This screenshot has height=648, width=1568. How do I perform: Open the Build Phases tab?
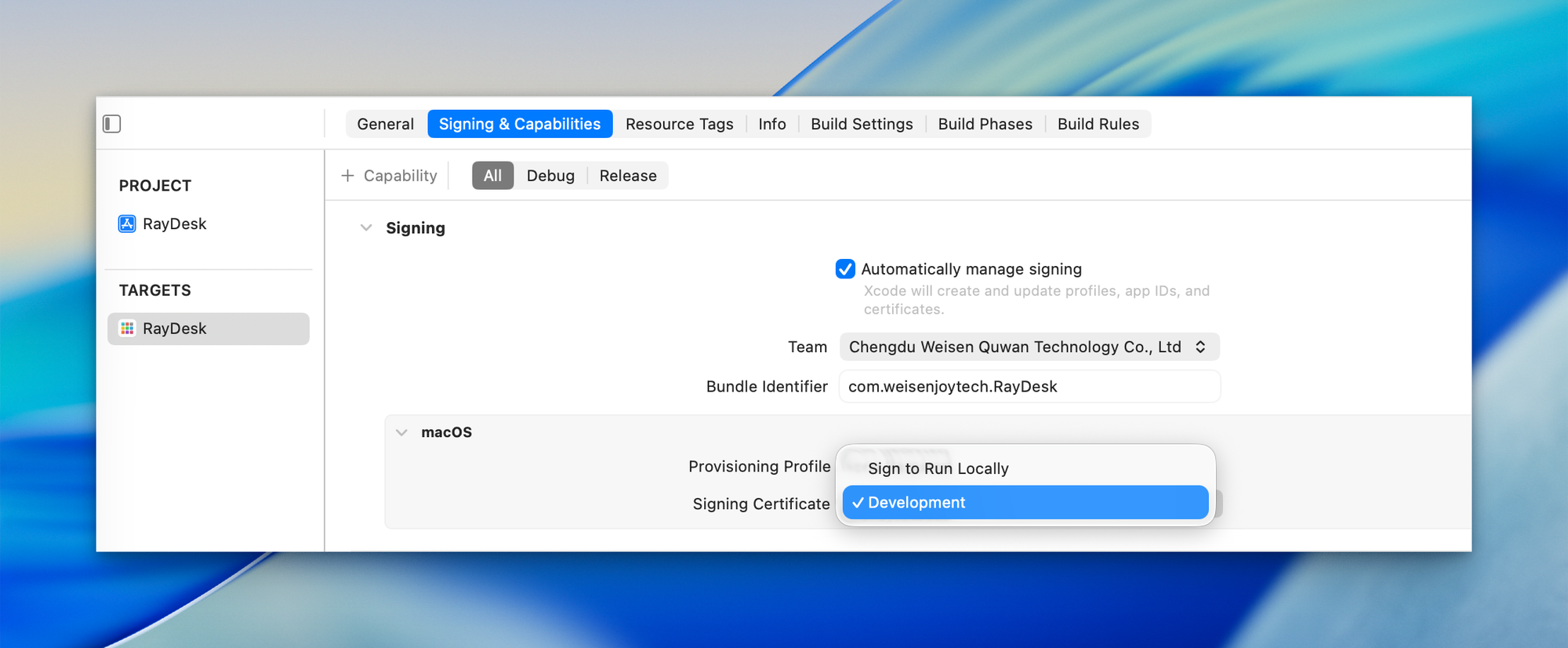click(x=985, y=124)
